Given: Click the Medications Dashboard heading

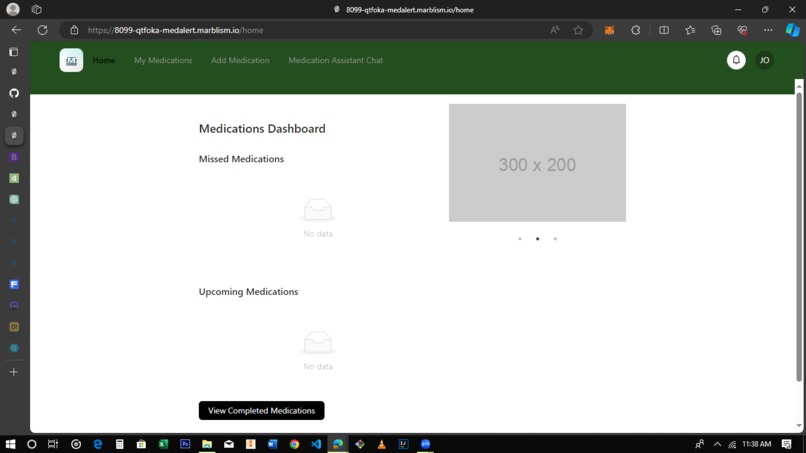Looking at the screenshot, I should pyautogui.click(x=262, y=129).
